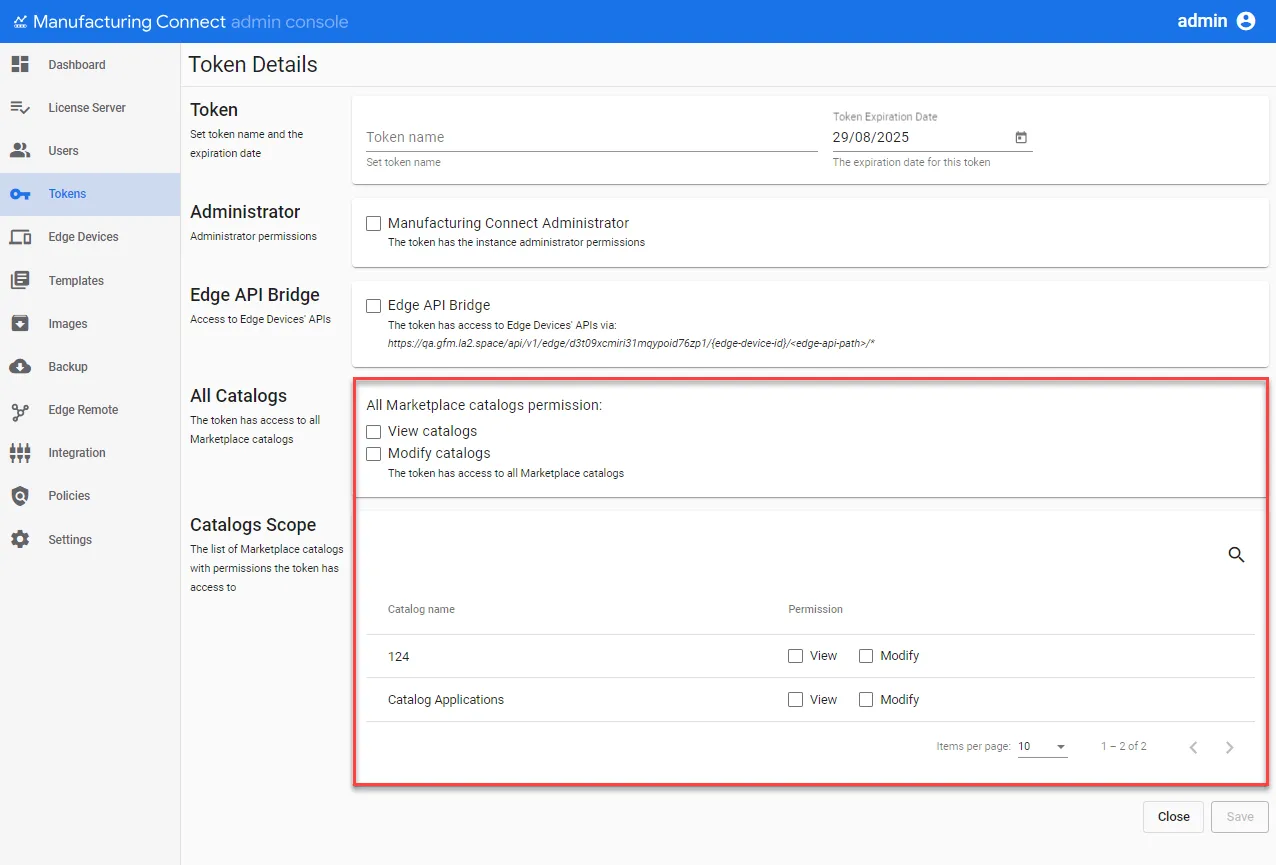Screen dimensions: 1276x865
Task: Click the Dashboard icon in sidebar
Action: [20, 65]
